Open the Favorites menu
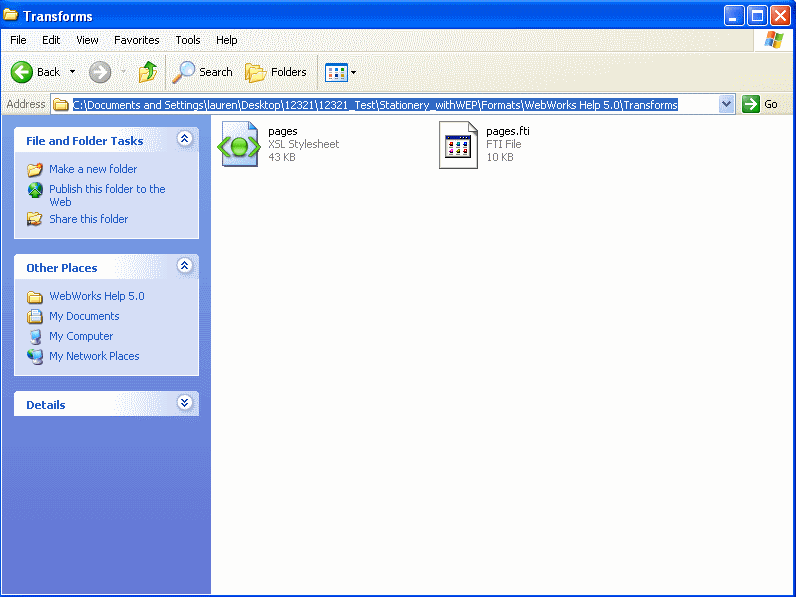 pyautogui.click(x=136, y=40)
